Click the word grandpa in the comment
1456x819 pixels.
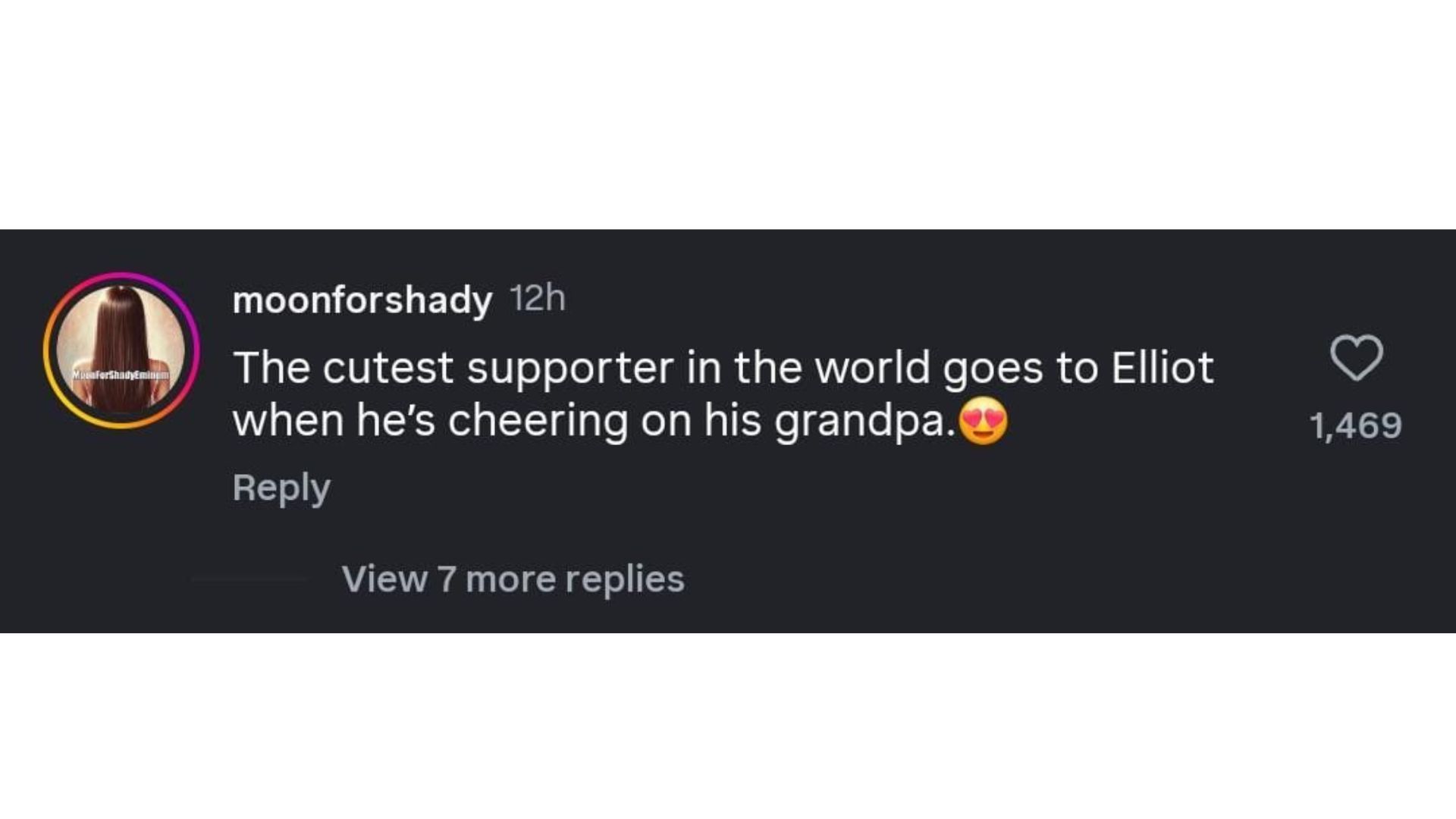point(861,421)
